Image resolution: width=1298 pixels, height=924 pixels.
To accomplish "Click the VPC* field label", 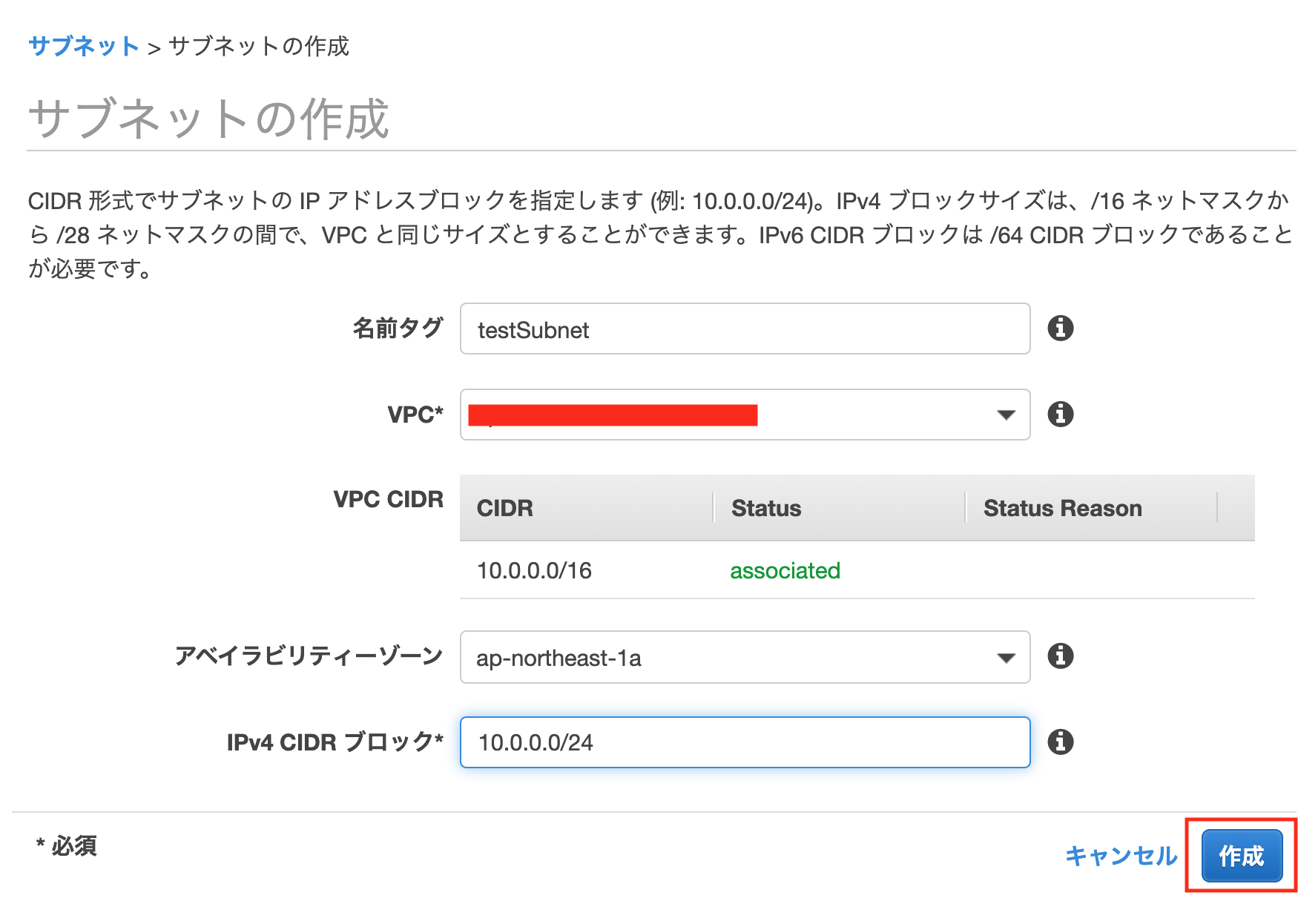I will click(415, 415).
